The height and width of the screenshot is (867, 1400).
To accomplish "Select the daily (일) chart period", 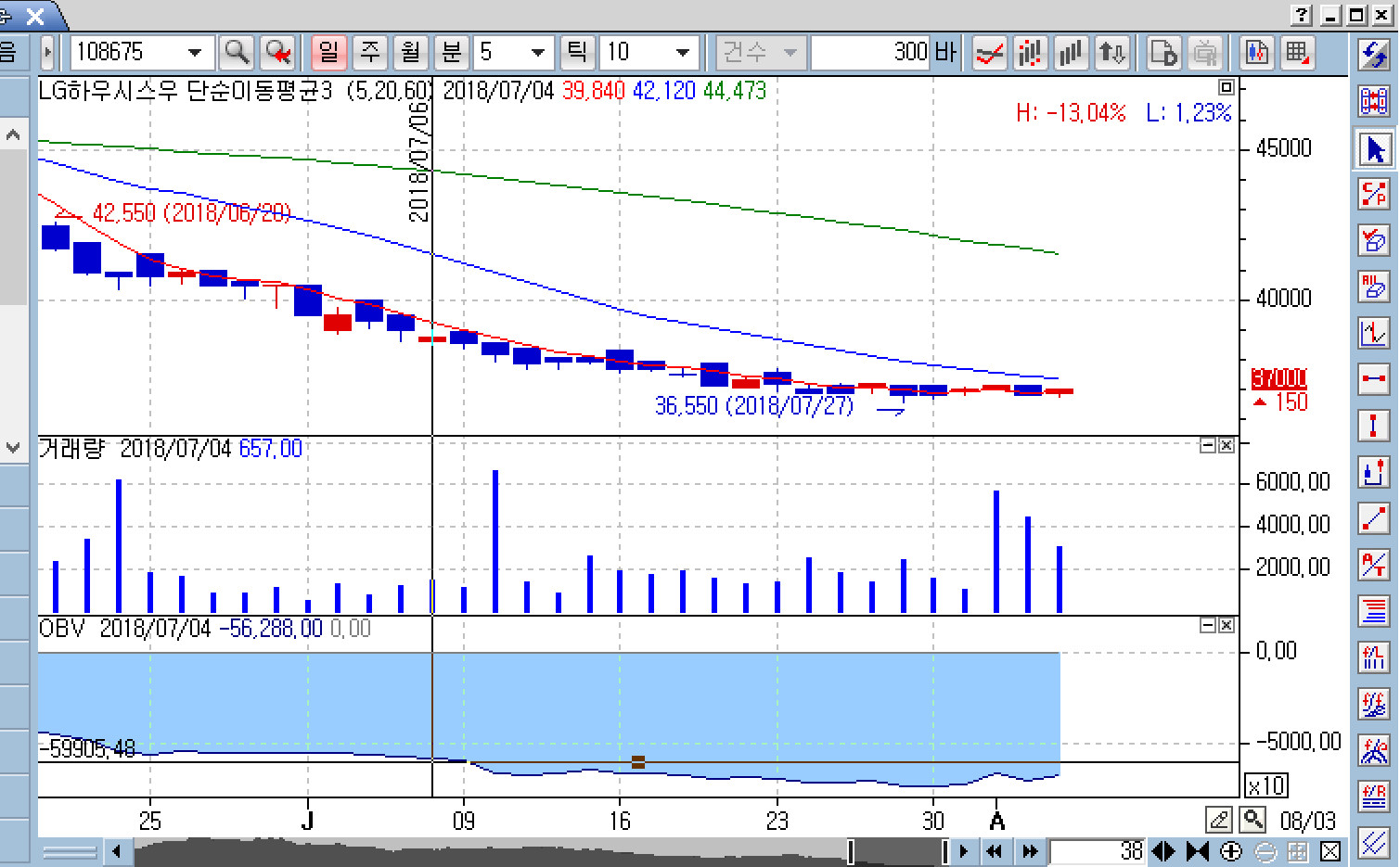I will 328,53.
